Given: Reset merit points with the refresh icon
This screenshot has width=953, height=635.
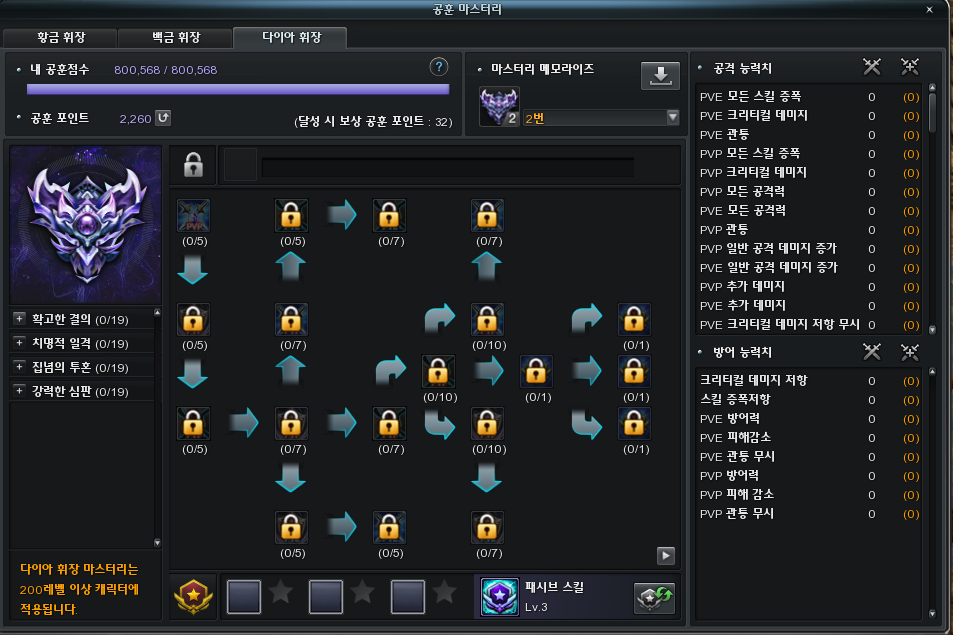Looking at the screenshot, I should [x=163, y=117].
